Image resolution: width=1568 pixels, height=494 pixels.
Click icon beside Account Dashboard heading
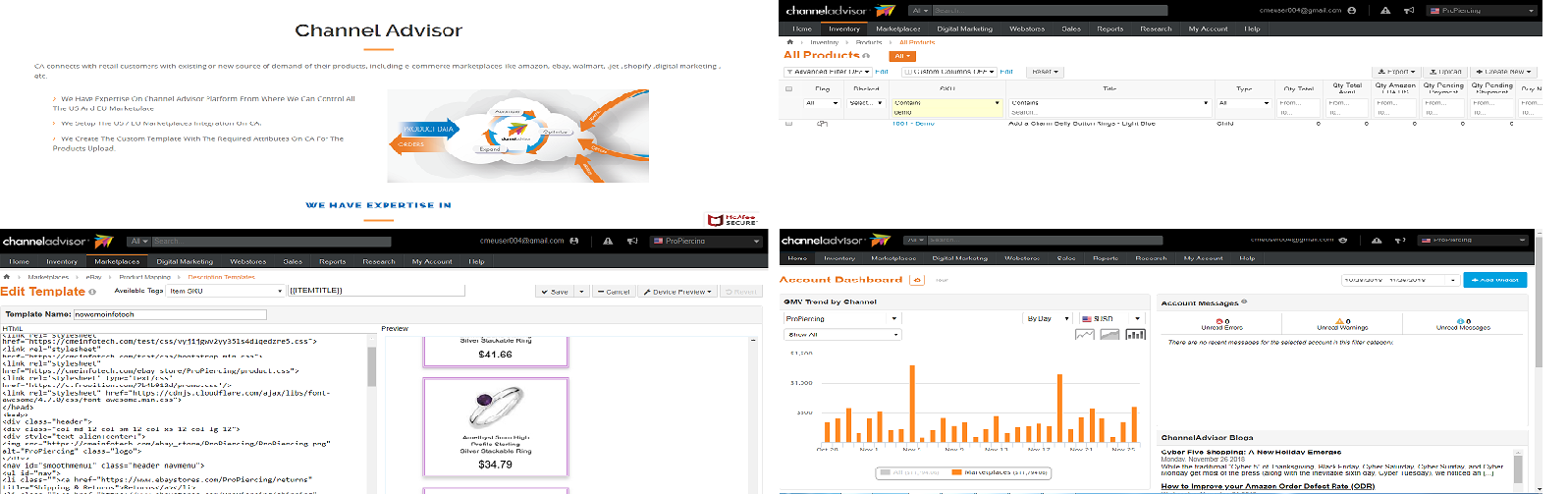917,280
